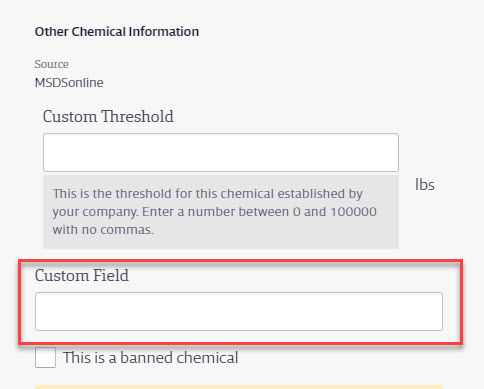Select the lbs unit text
Screen dimensions: 484x389
425,184
